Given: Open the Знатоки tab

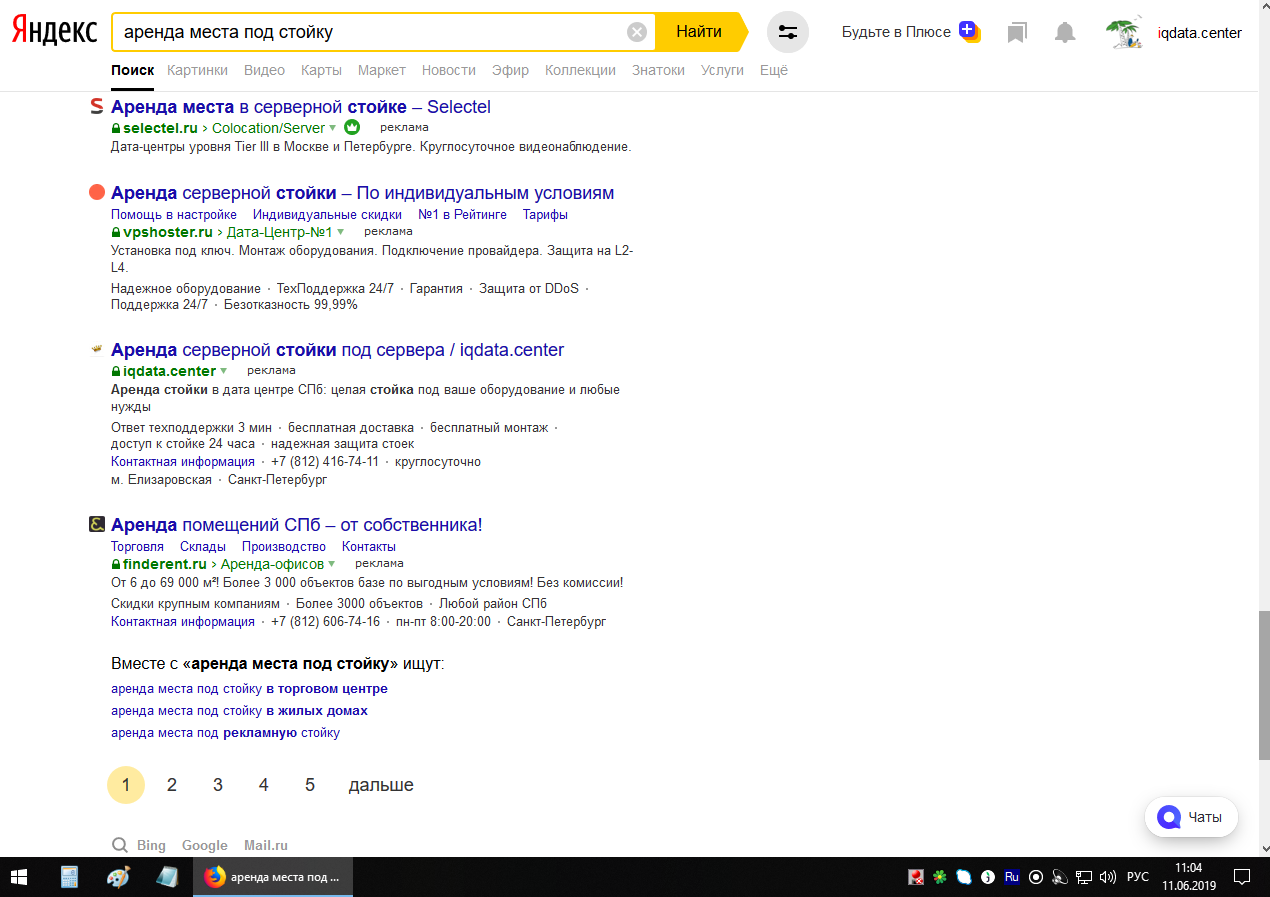Looking at the screenshot, I should tap(658, 70).
